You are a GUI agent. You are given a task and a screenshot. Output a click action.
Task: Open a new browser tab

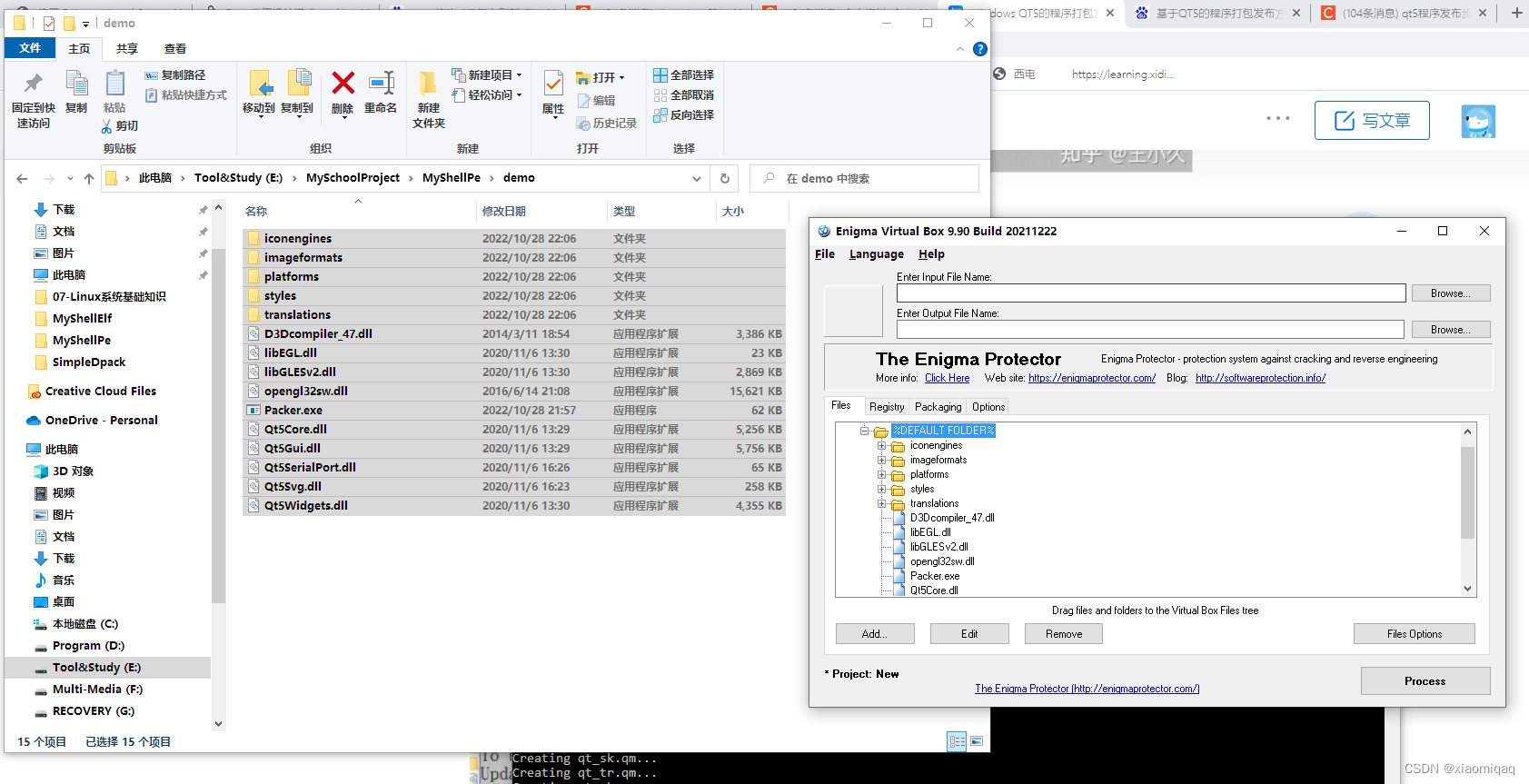[1516, 13]
